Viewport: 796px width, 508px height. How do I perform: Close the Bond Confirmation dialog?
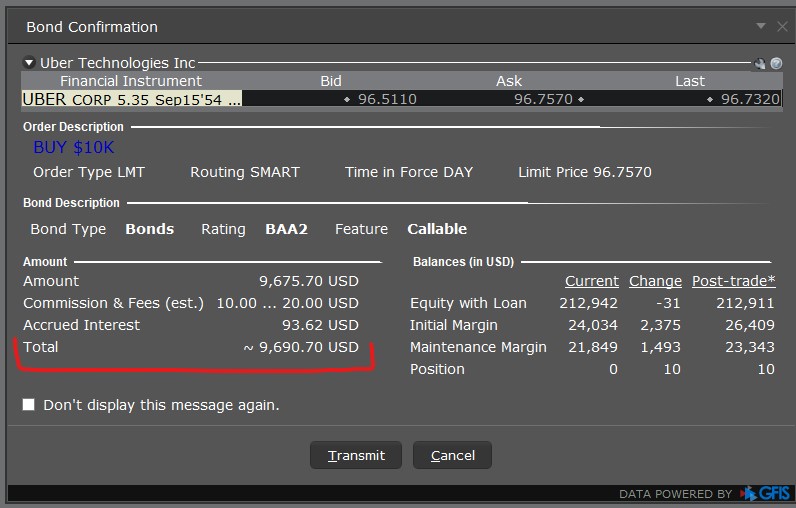[782, 26]
